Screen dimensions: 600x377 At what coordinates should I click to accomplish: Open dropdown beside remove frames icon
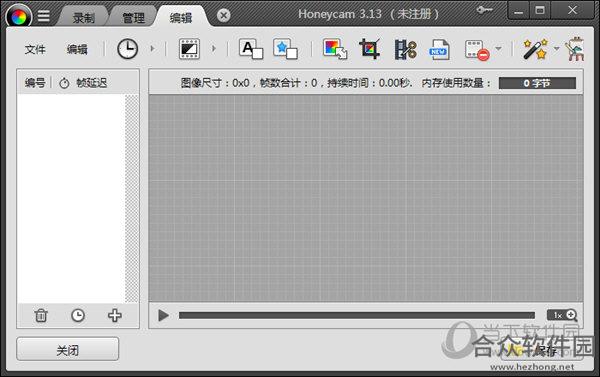[498, 49]
